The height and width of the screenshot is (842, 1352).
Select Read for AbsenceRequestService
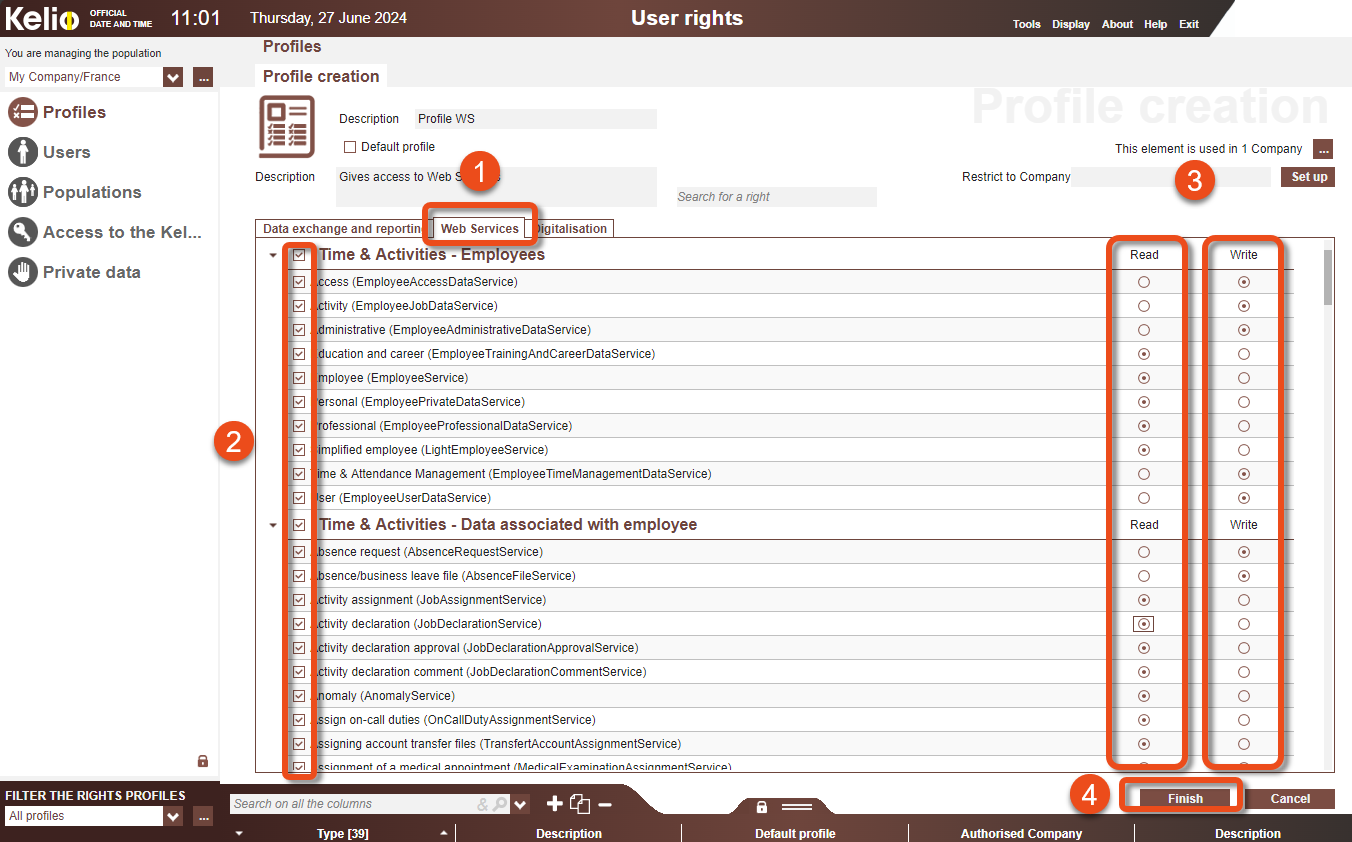(x=1144, y=552)
